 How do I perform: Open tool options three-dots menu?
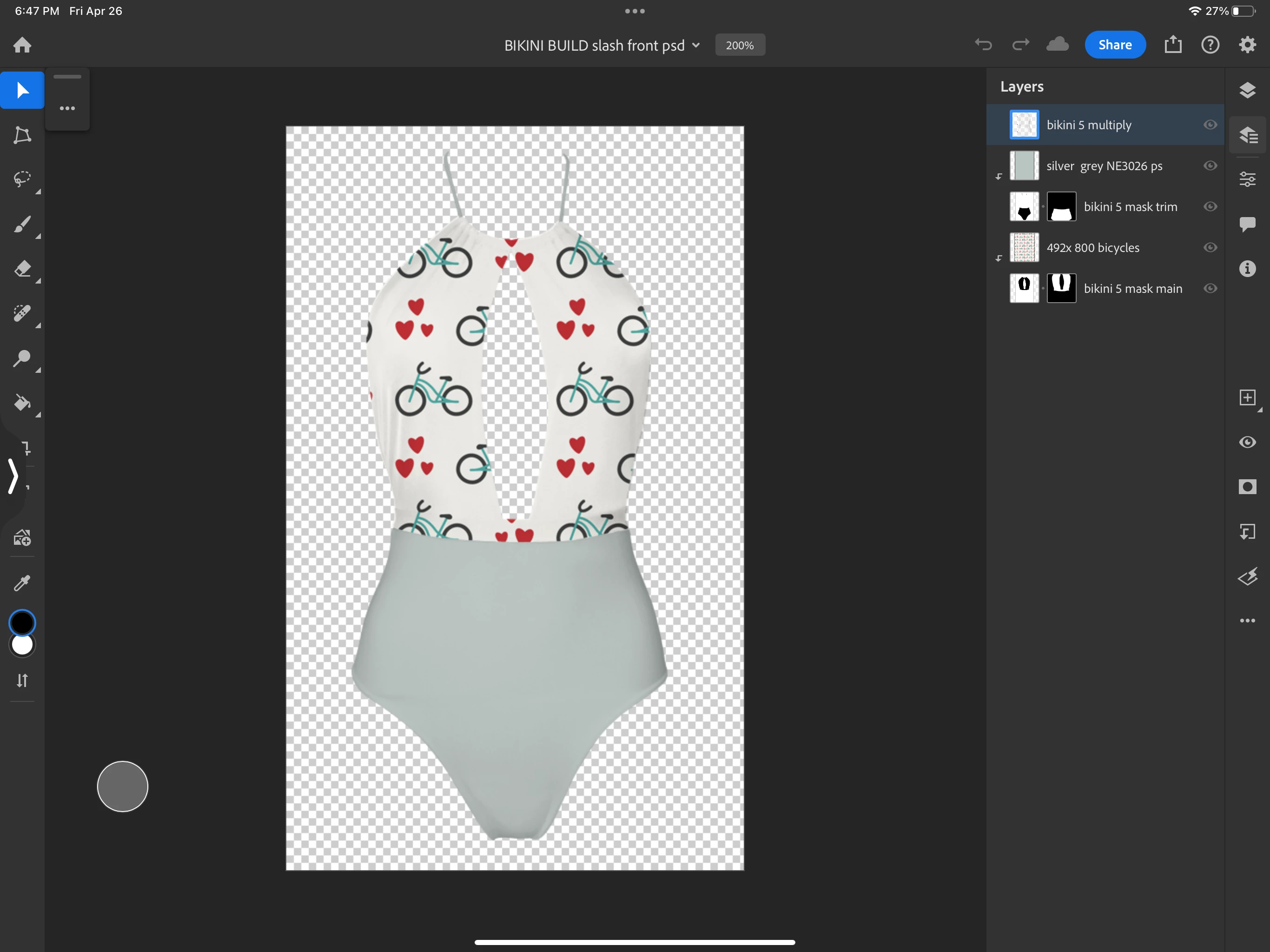(x=67, y=108)
